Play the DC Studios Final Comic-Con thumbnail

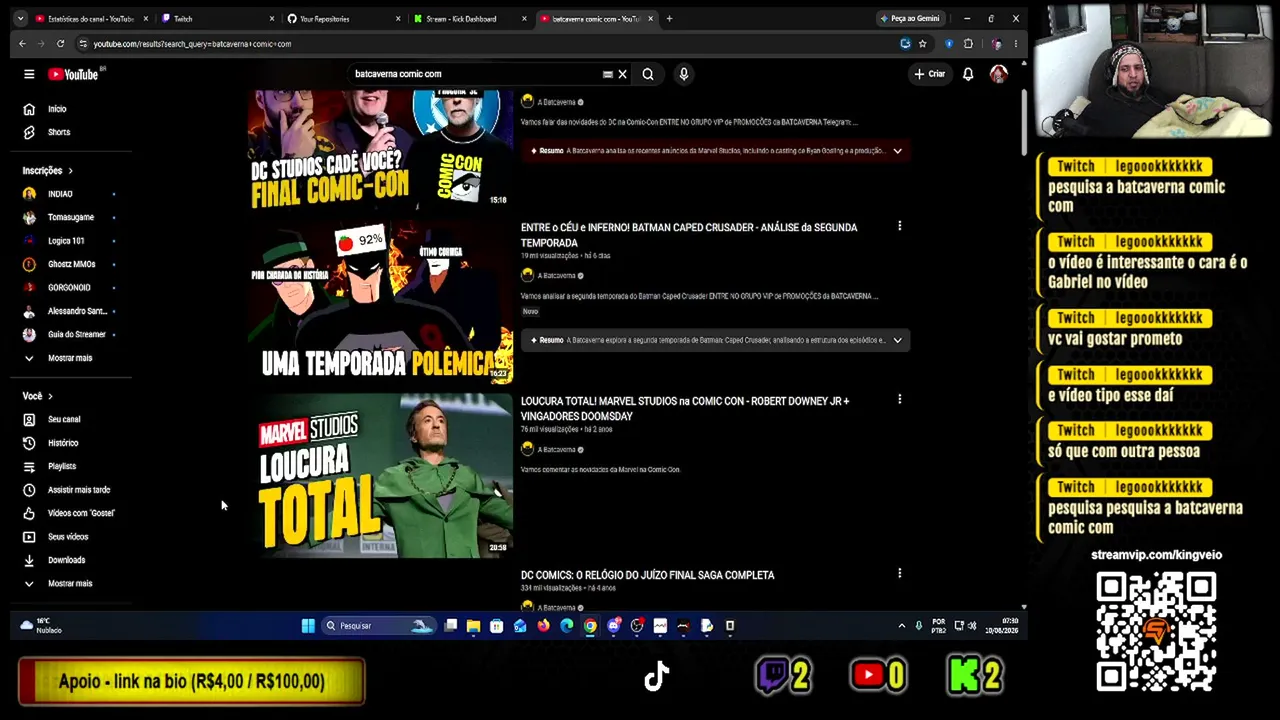380,150
